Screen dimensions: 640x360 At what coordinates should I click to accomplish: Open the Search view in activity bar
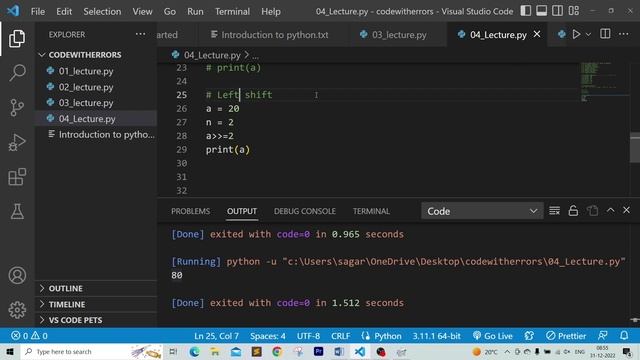[17, 73]
